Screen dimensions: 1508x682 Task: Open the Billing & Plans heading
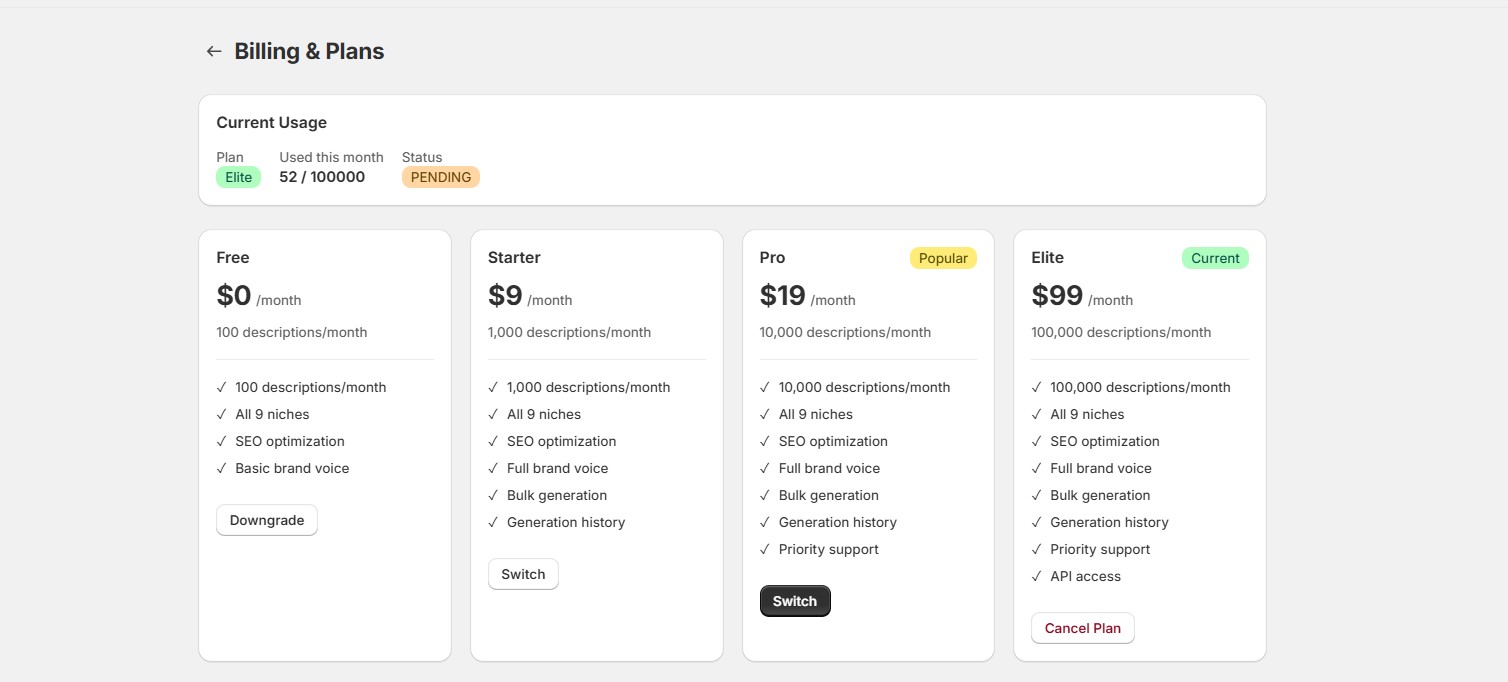click(308, 50)
